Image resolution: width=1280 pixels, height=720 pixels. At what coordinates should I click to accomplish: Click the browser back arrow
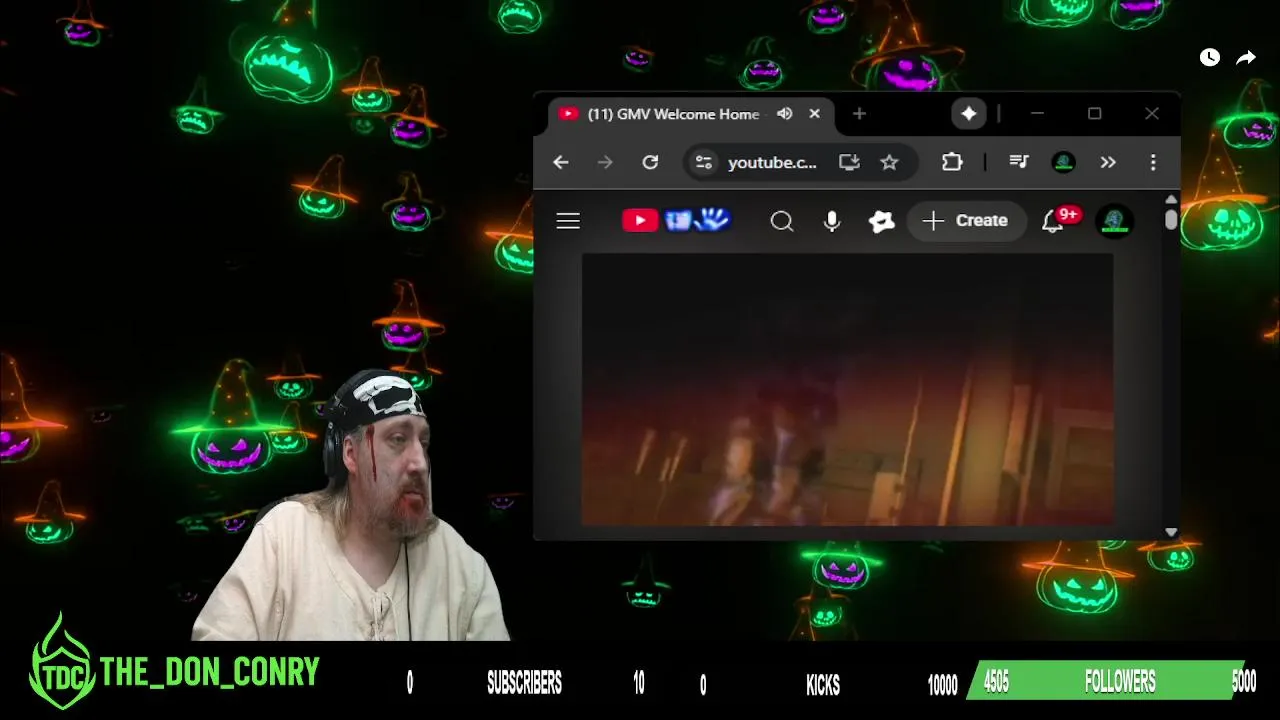tap(560, 162)
